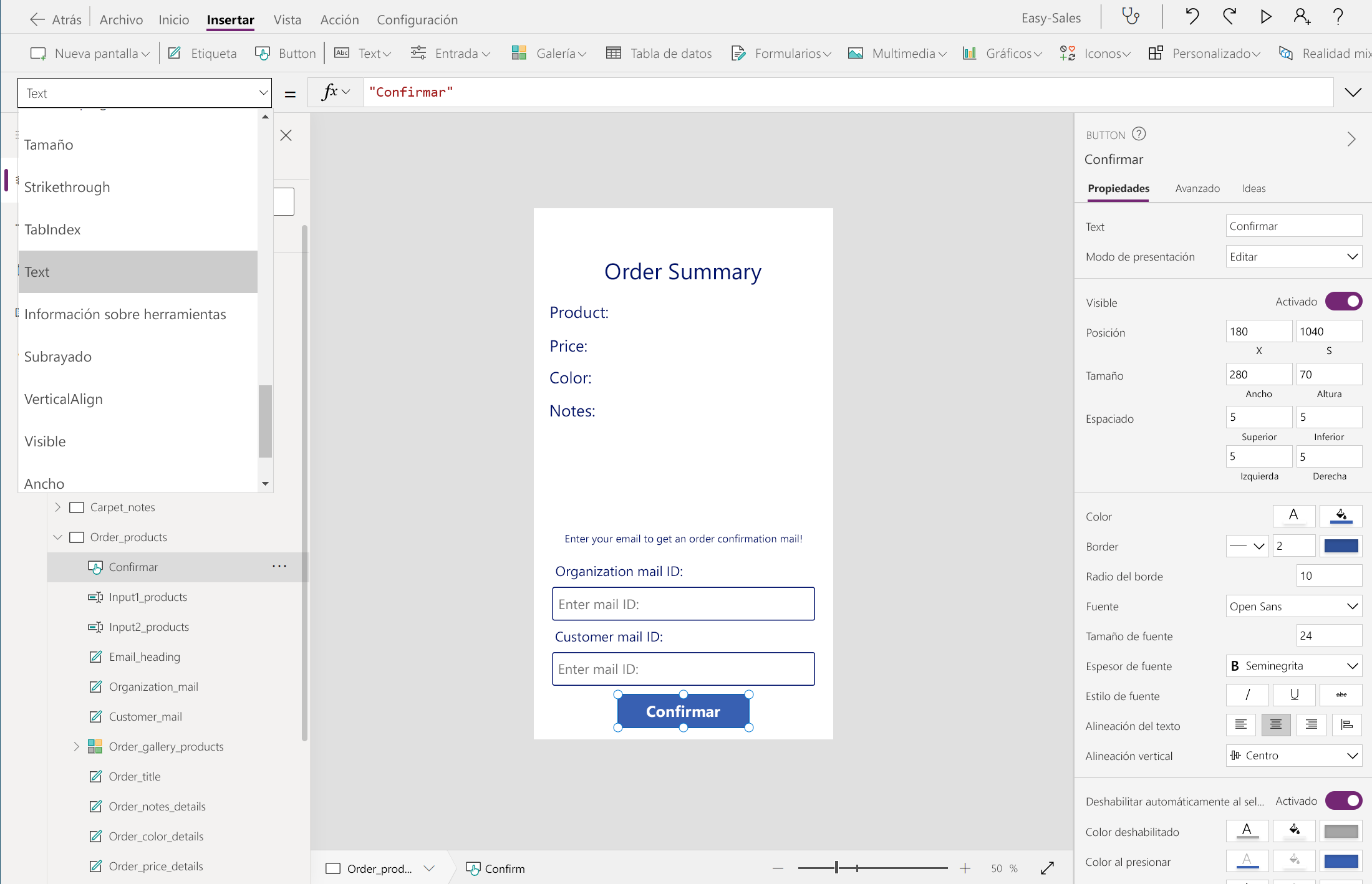Justify the text alignment
1372x884 pixels.
pos(1347,724)
